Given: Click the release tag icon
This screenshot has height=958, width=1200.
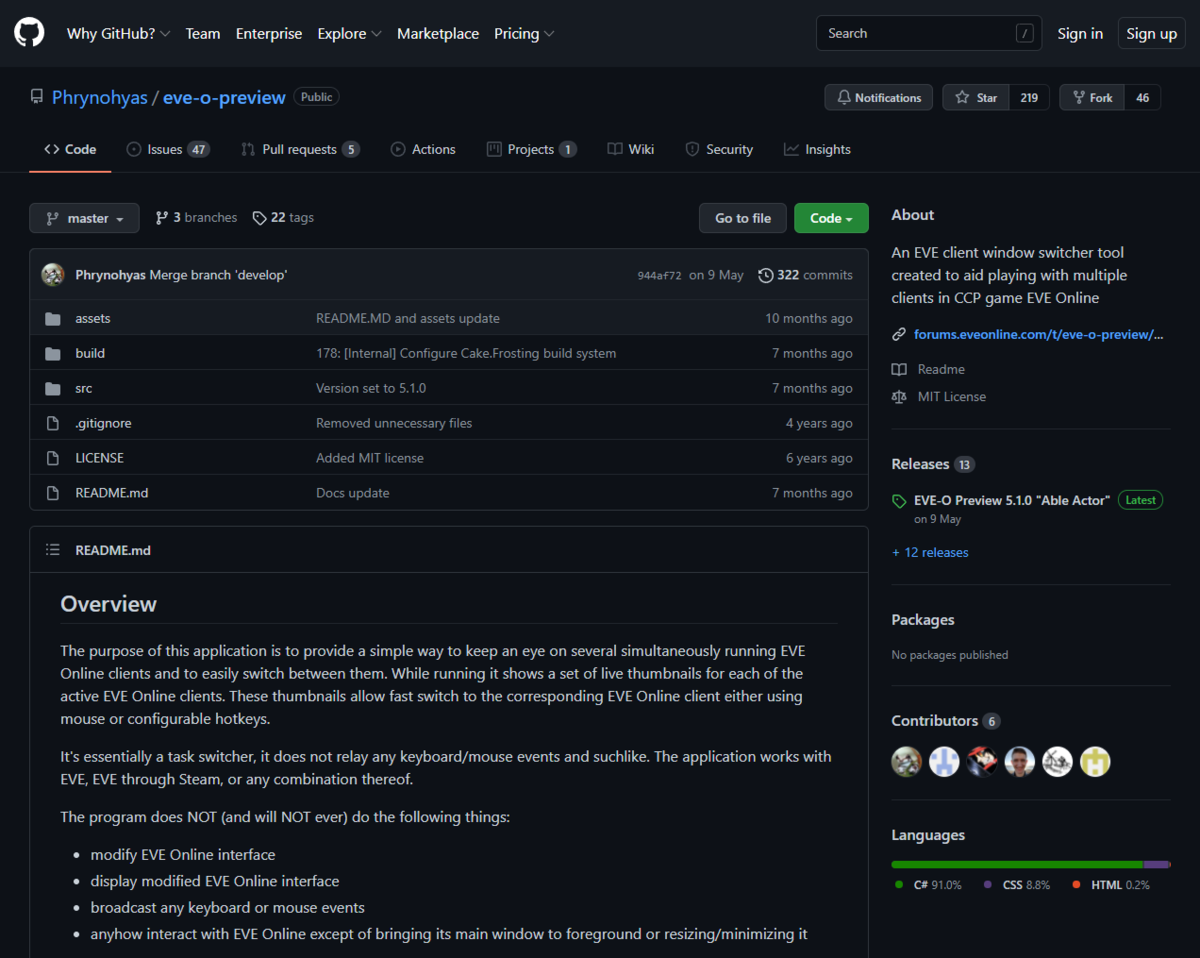Looking at the screenshot, I should click(x=899, y=500).
